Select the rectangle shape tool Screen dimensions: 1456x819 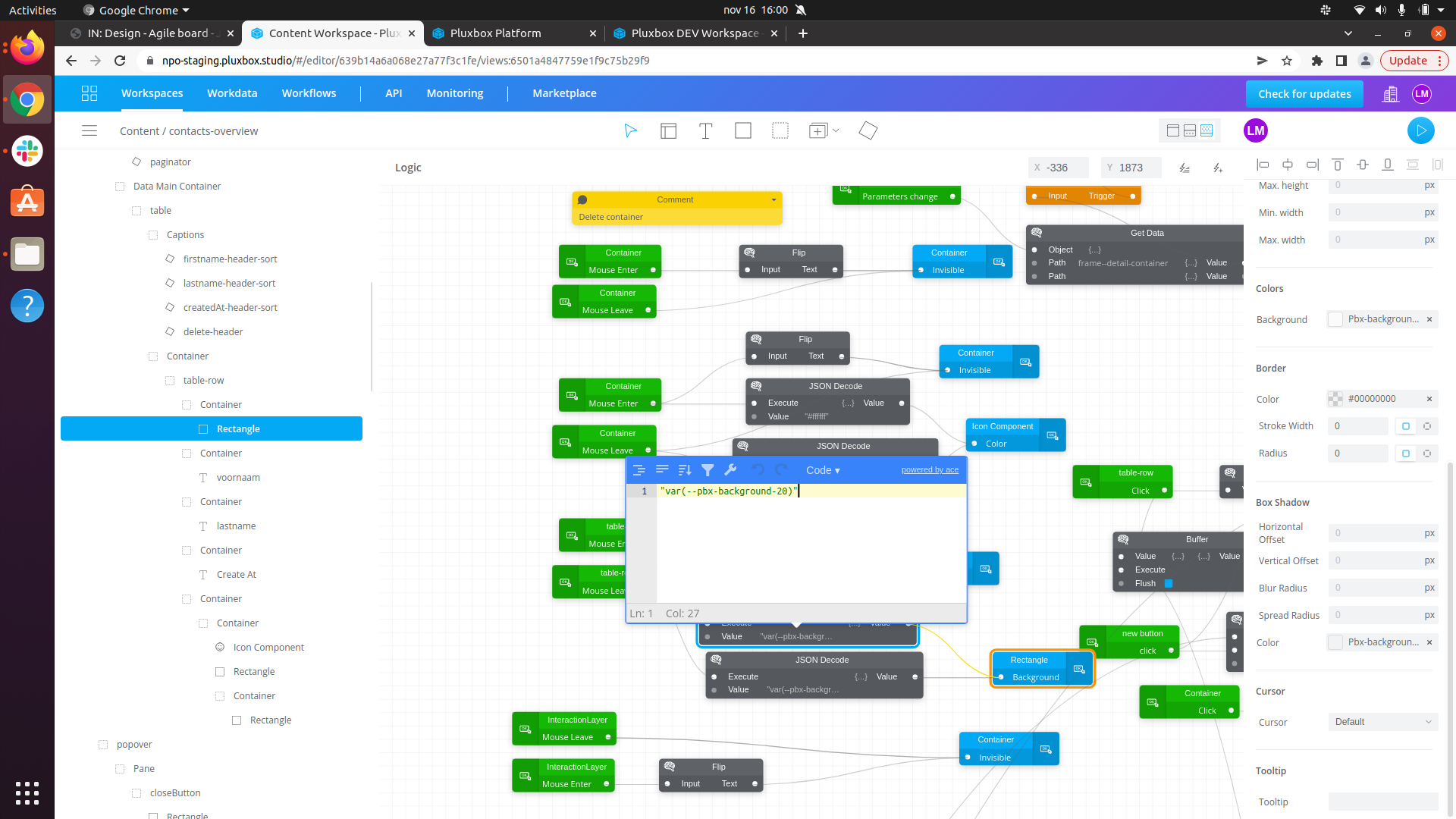[743, 131]
